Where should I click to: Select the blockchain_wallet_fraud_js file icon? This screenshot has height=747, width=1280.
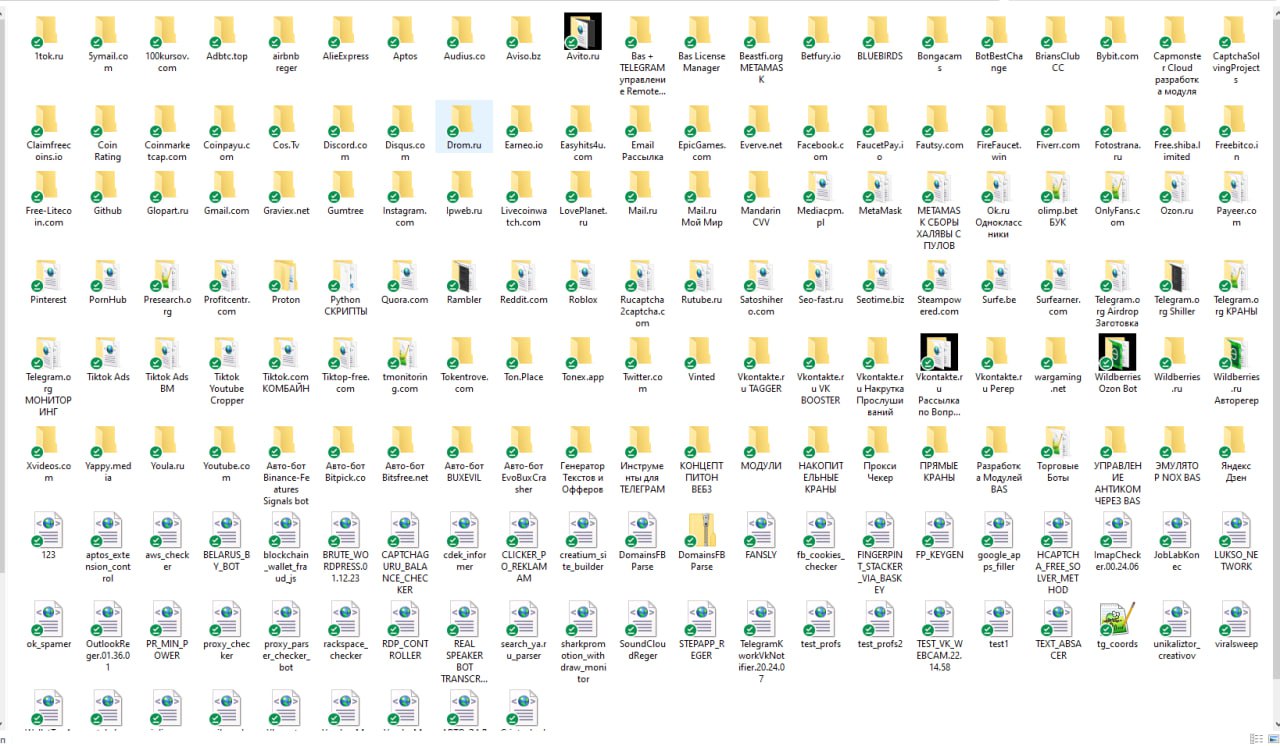pyautogui.click(x=286, y=530)
